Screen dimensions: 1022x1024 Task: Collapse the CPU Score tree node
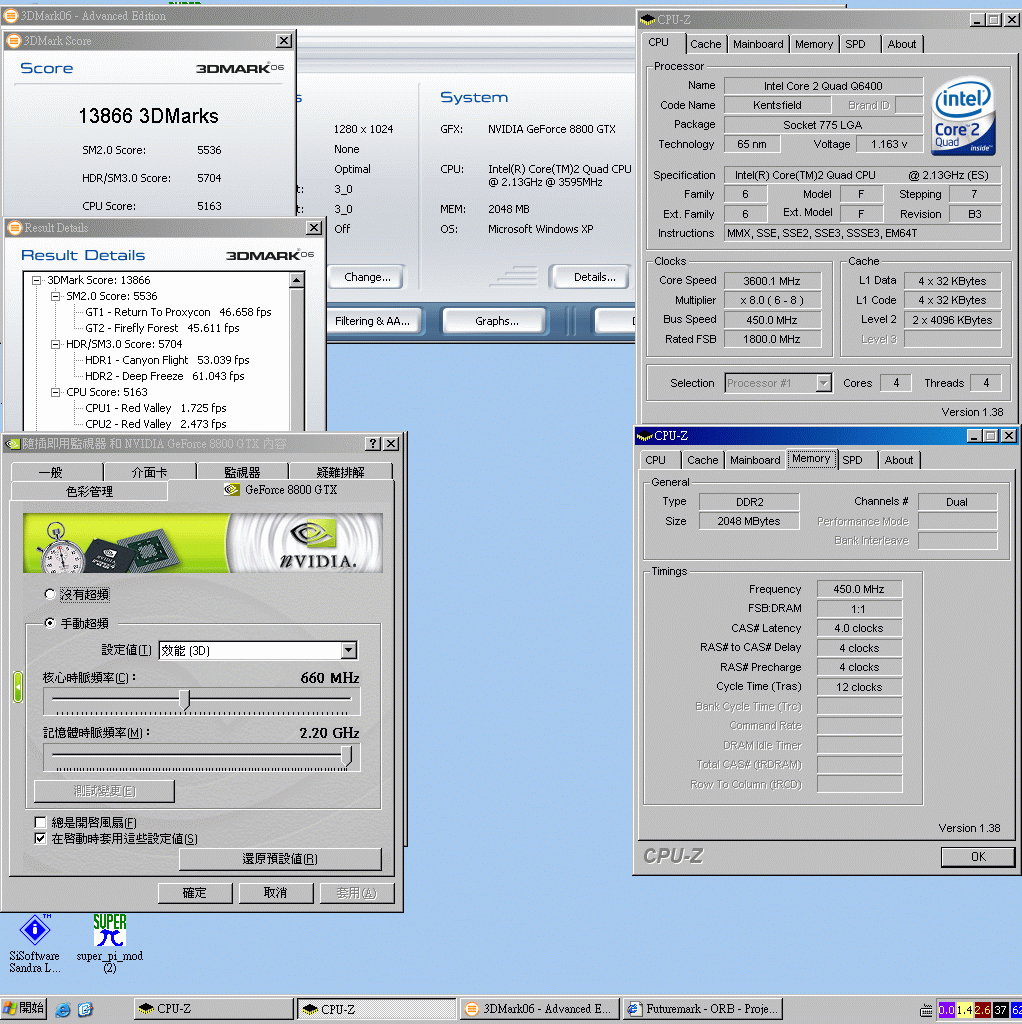(x=56, y=392)
